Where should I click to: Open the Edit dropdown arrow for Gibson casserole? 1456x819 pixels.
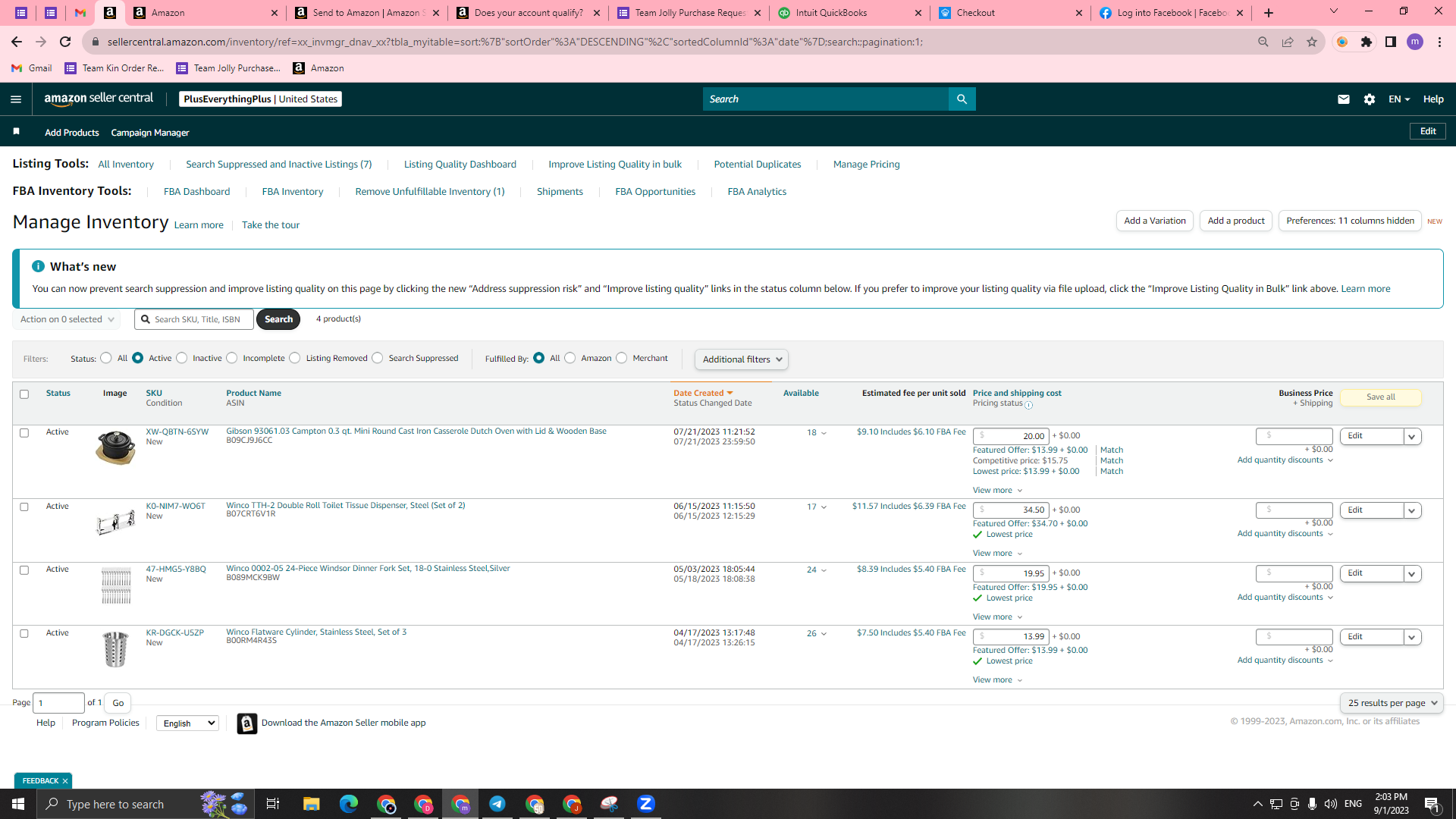coord(1412,437)
